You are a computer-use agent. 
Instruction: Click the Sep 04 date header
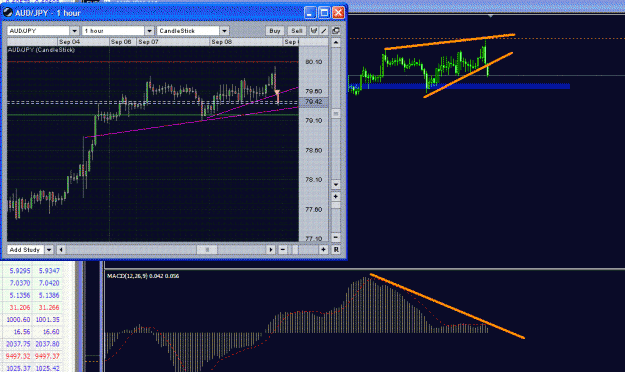pos(69,42)
